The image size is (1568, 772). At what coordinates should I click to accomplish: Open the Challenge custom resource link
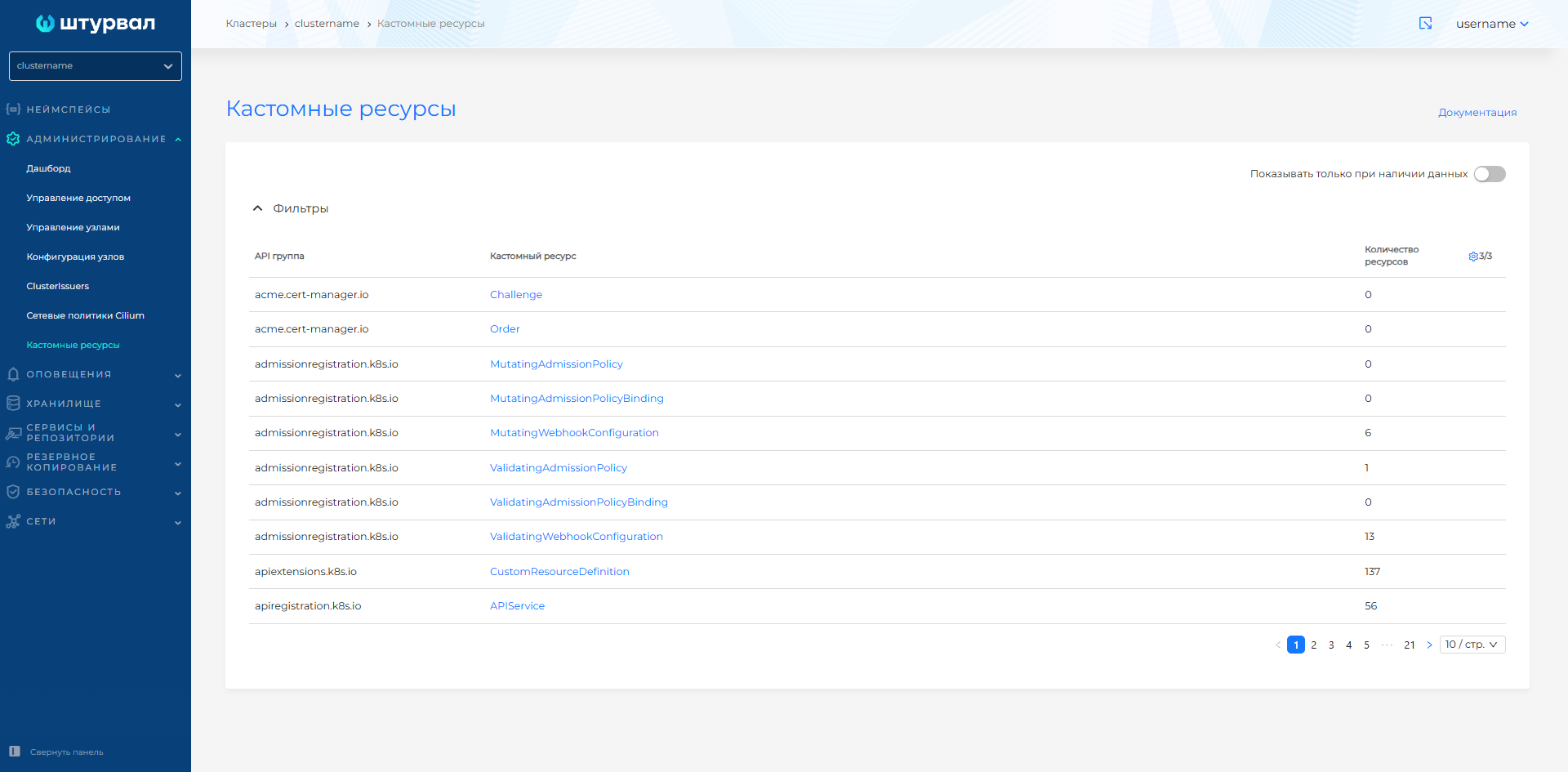[x=516, y=295]
